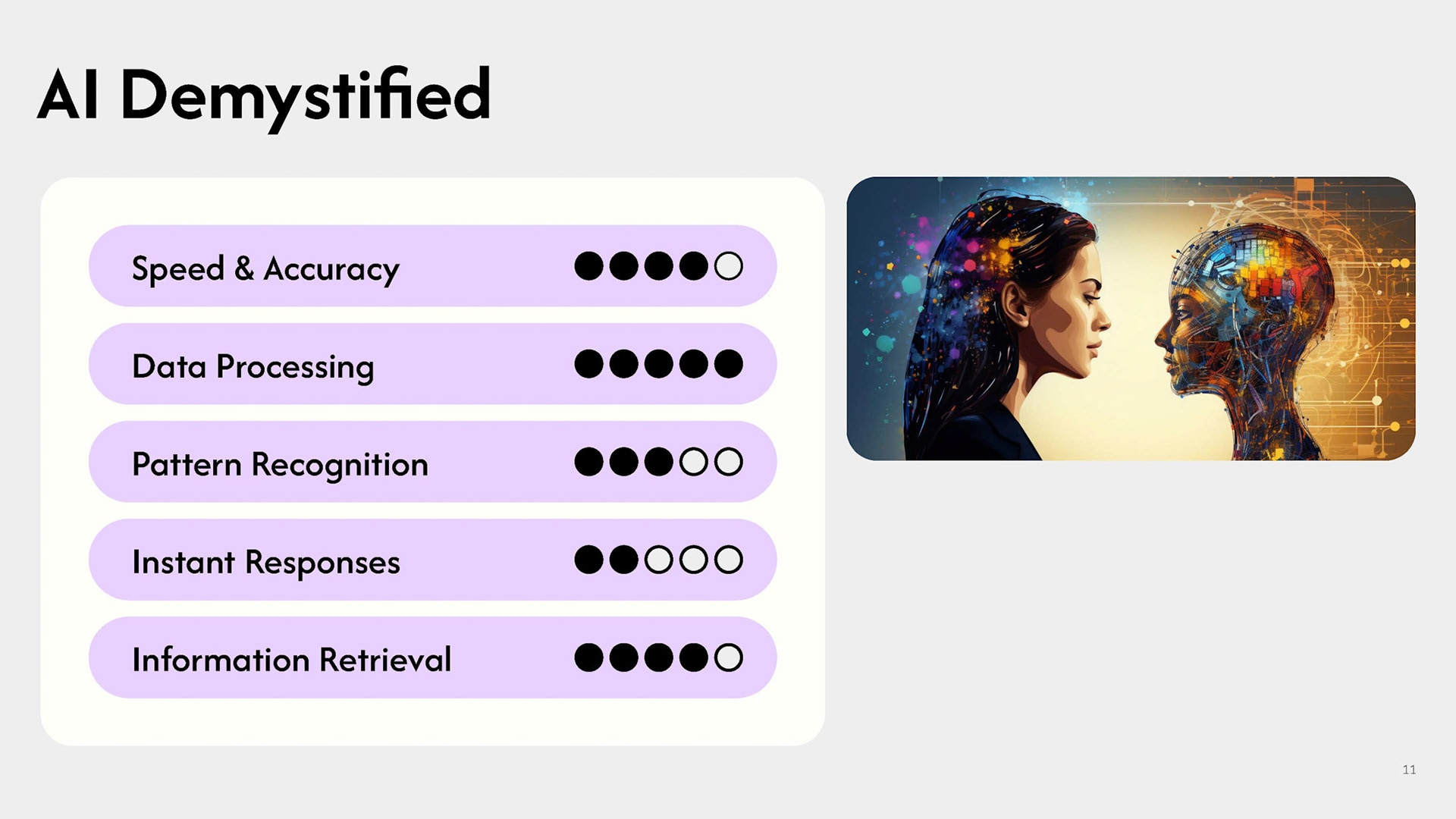
Task: Click the first filled dot of Speed & Accuracy
Action: 588,266
